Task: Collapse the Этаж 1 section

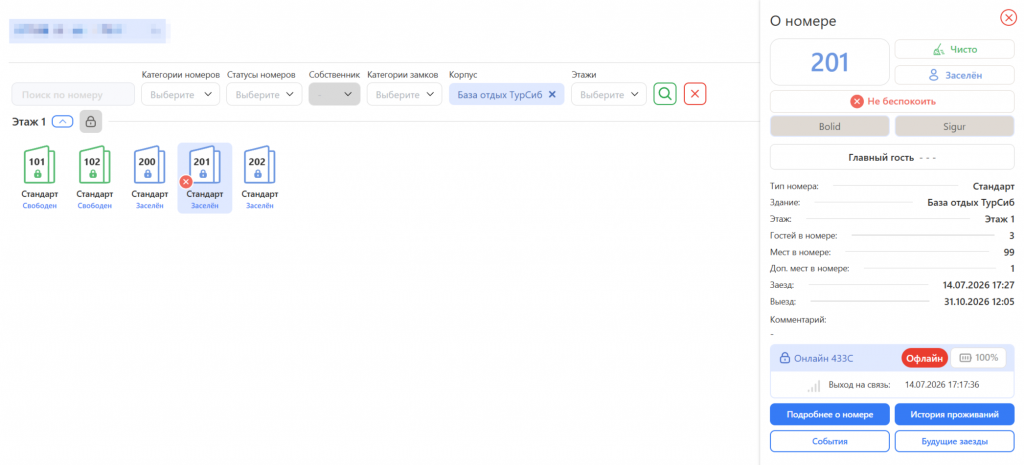Action: point(62,121)
